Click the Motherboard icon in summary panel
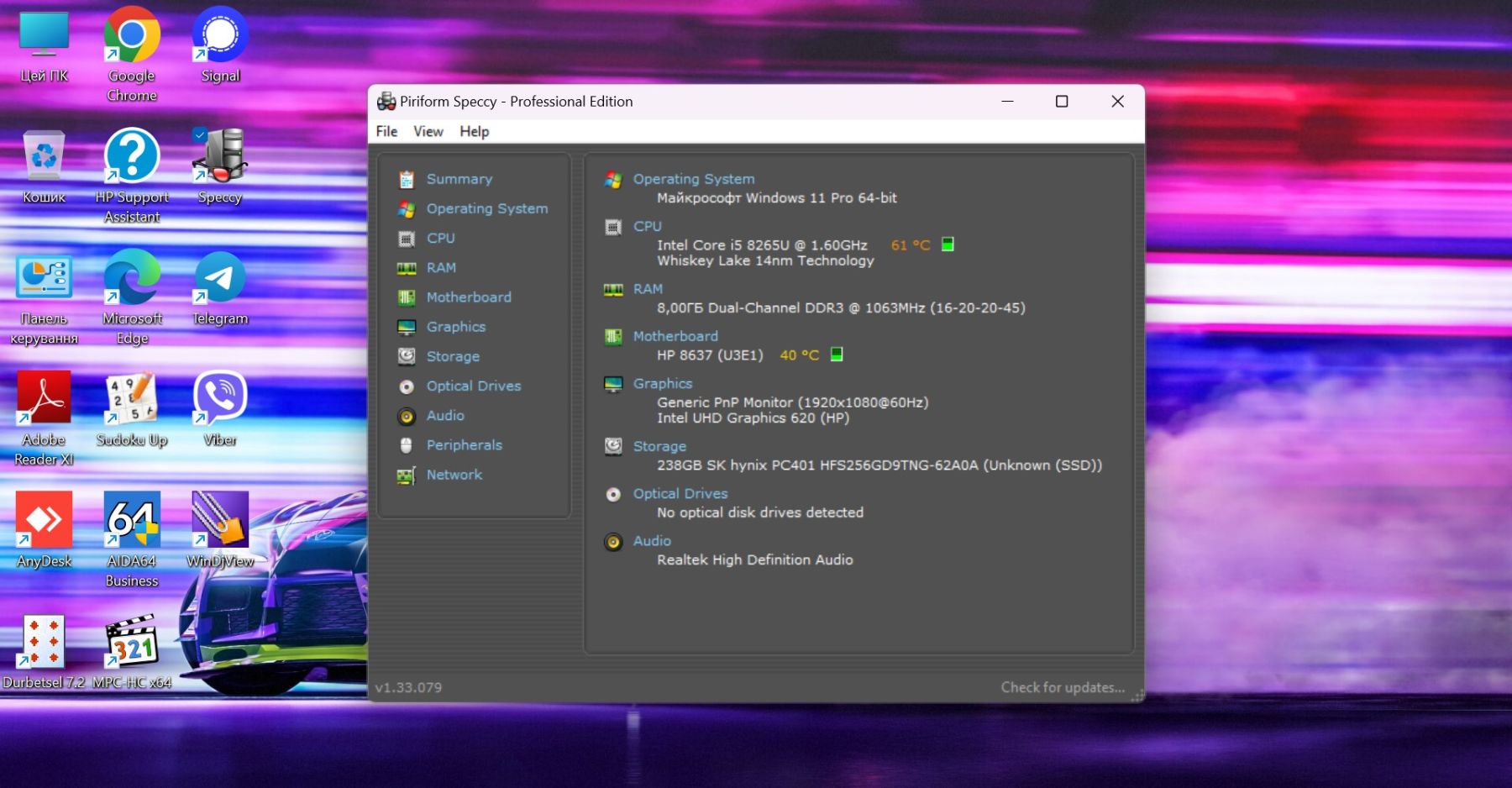The height and width of the screenshot is (788, 1512). pos(613,337)
